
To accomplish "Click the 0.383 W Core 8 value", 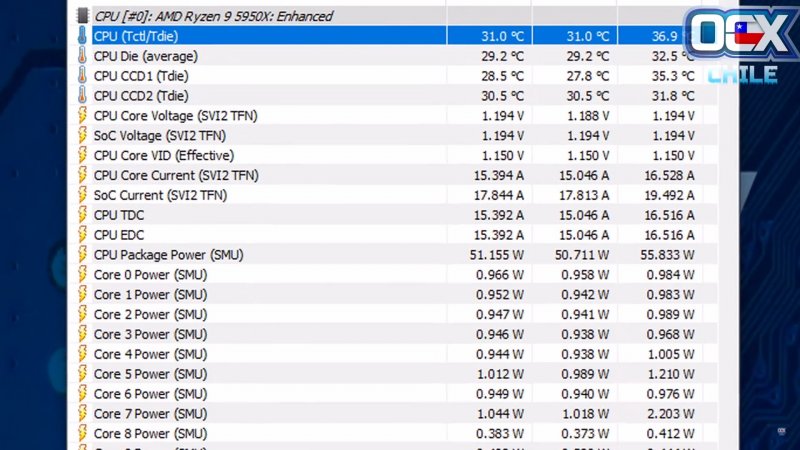I will click(499, 434).
